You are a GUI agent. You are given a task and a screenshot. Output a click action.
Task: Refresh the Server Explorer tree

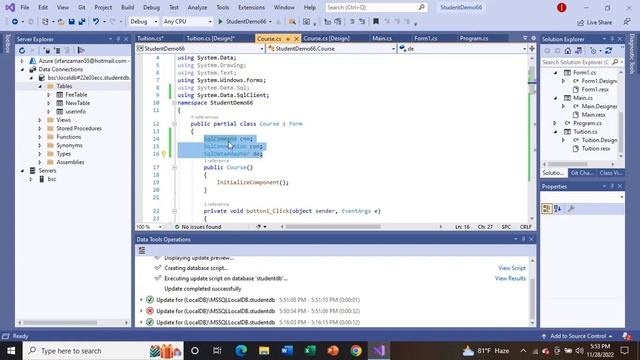[22, 51]
